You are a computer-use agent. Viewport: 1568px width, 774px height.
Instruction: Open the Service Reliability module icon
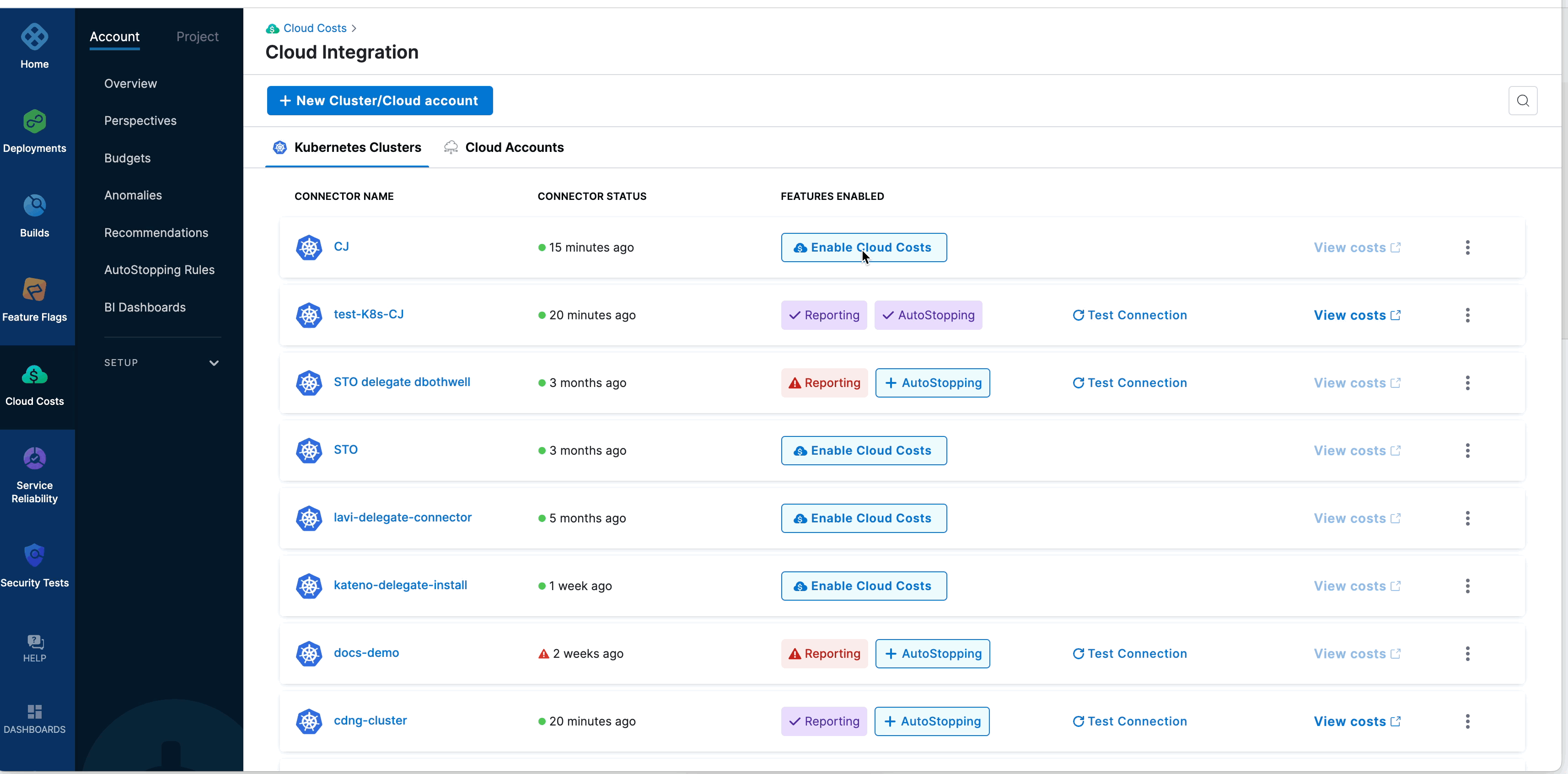click(x=35, y=458)
